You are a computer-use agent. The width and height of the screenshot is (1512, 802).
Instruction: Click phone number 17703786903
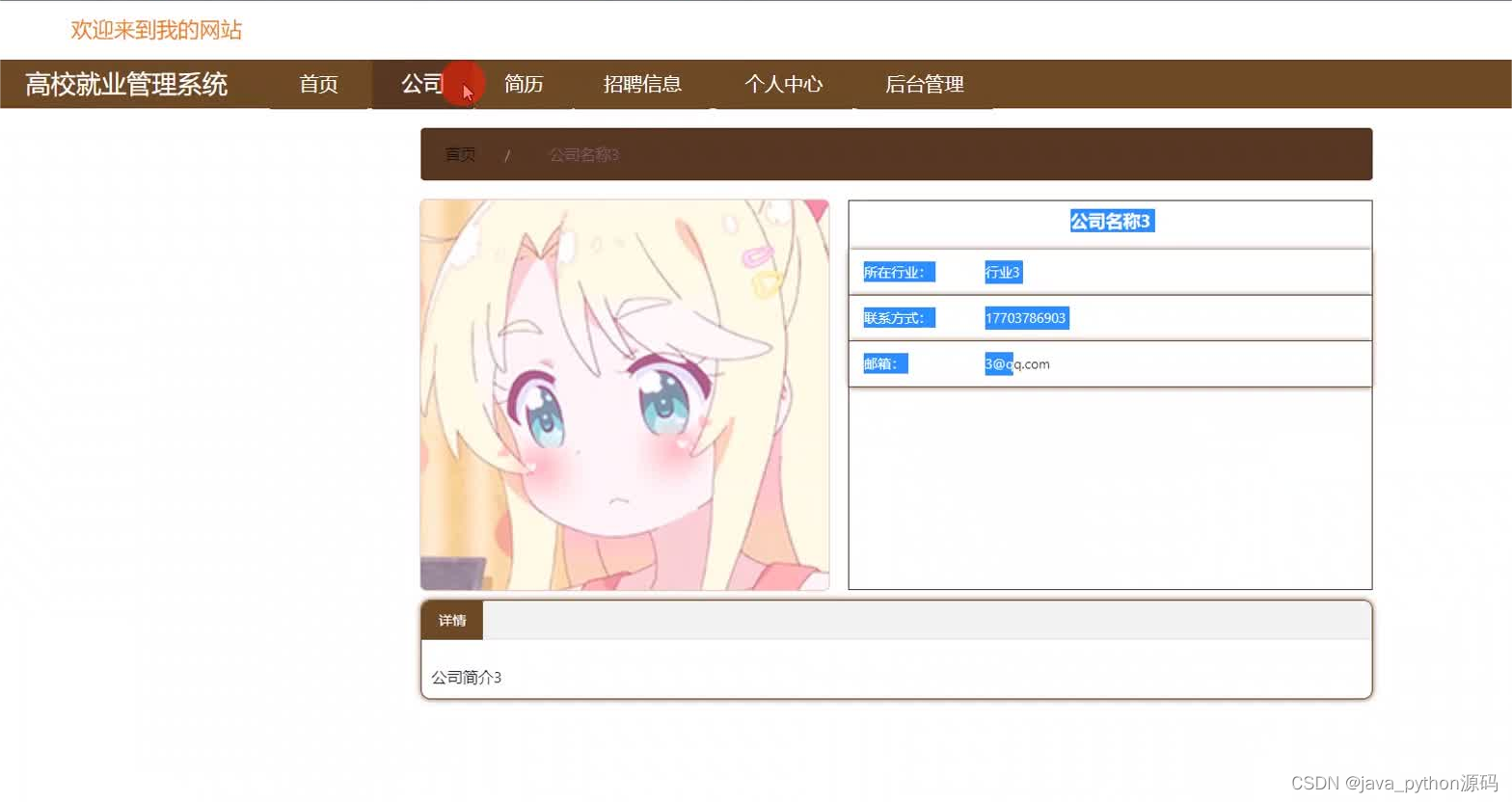click(x=1026, y=318)
